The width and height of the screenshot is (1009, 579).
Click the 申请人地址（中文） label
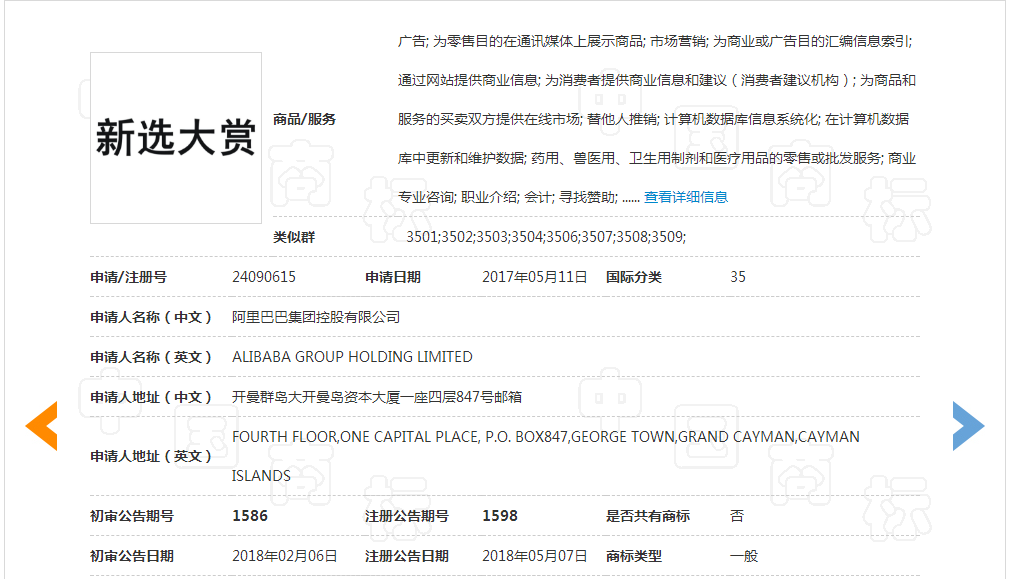tap(151, 397)
